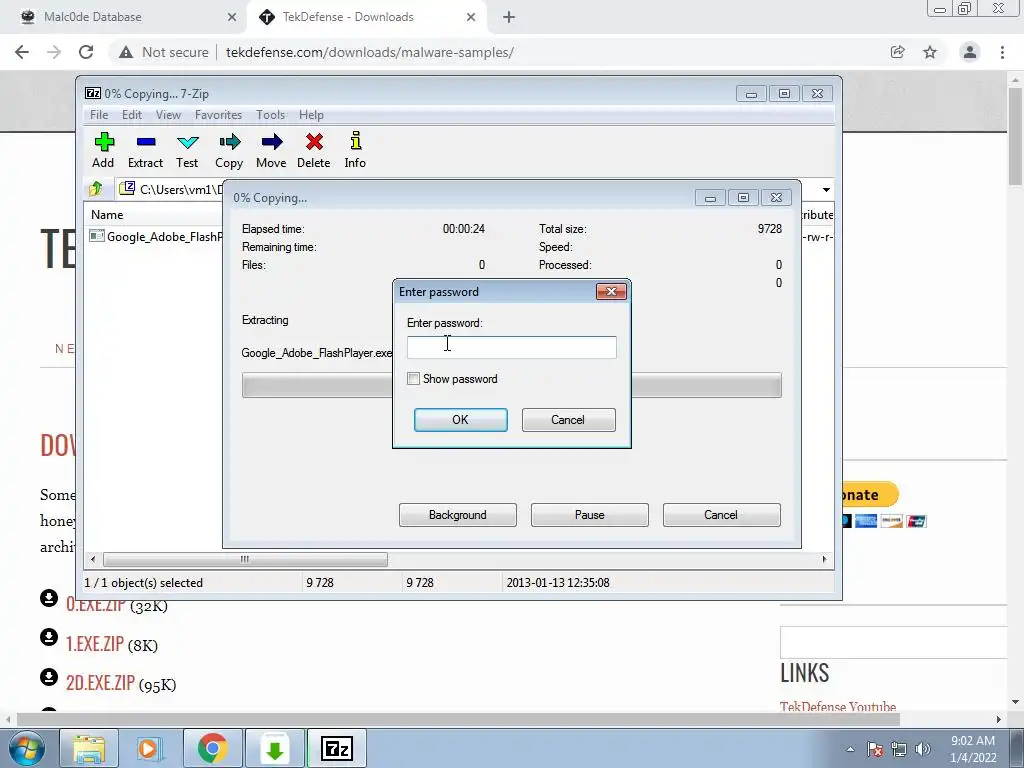Click the Windows Start button
Image resolution: width=1024 pixels, height=768 pixels.
[27, 748]
